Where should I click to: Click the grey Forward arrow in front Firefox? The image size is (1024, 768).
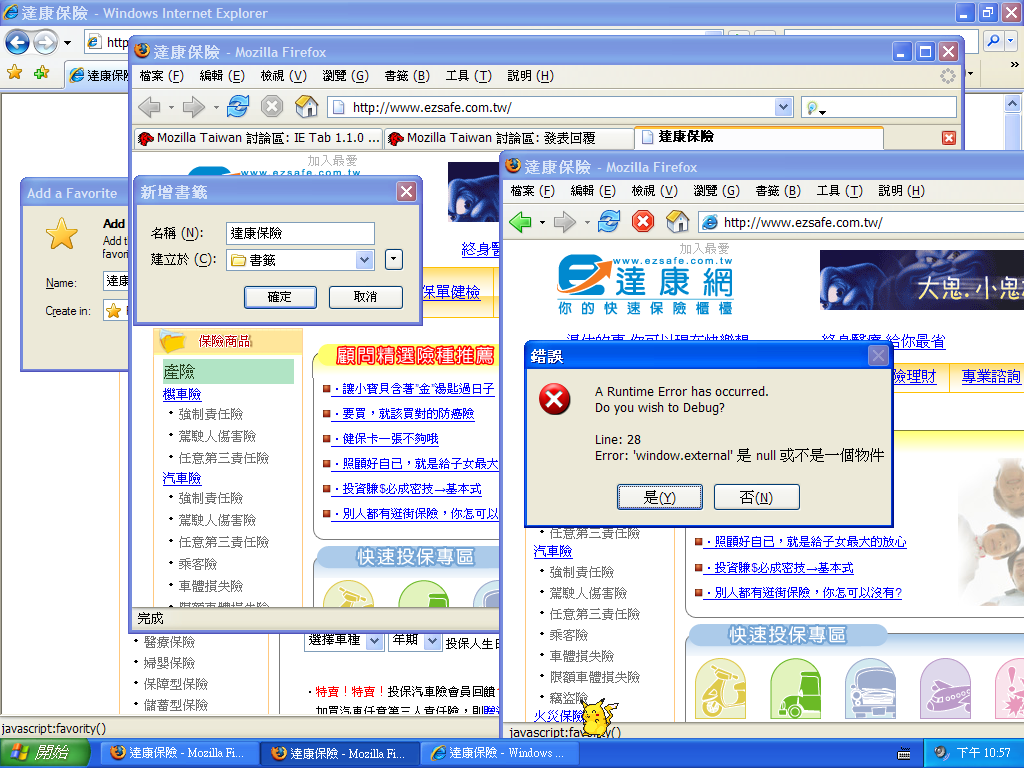(x=565, y=222)
